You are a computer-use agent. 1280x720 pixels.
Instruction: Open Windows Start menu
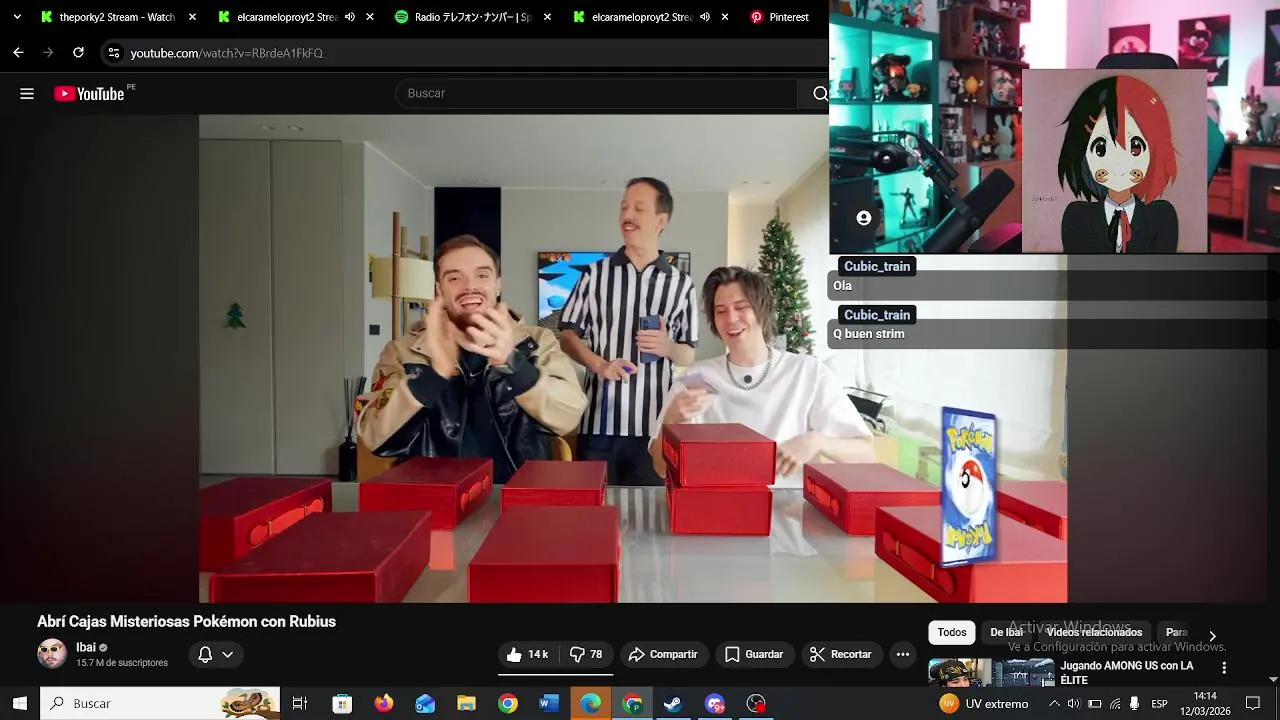pyautogui.click(x=19, y=703)
